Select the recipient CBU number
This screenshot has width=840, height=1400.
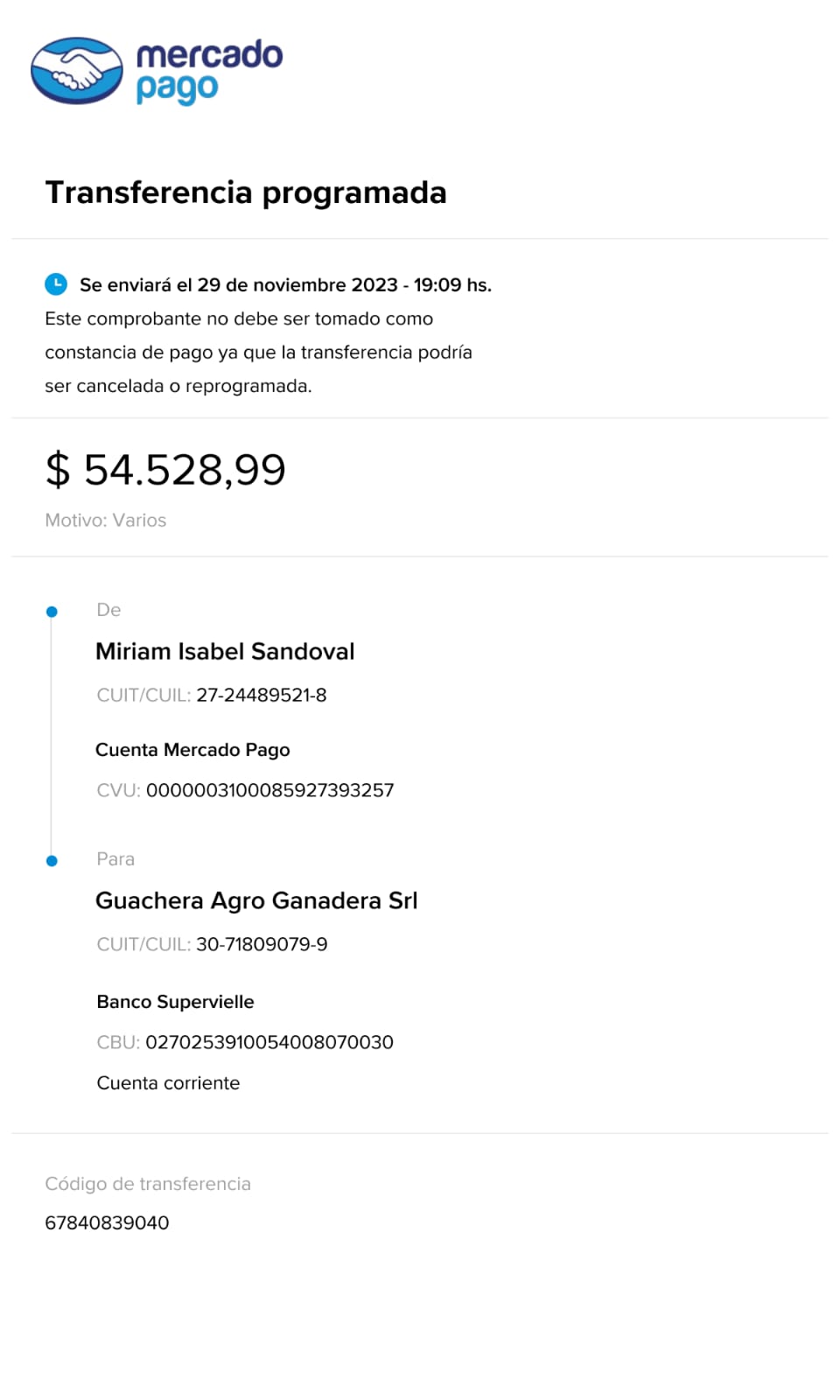click(269, 1042)
